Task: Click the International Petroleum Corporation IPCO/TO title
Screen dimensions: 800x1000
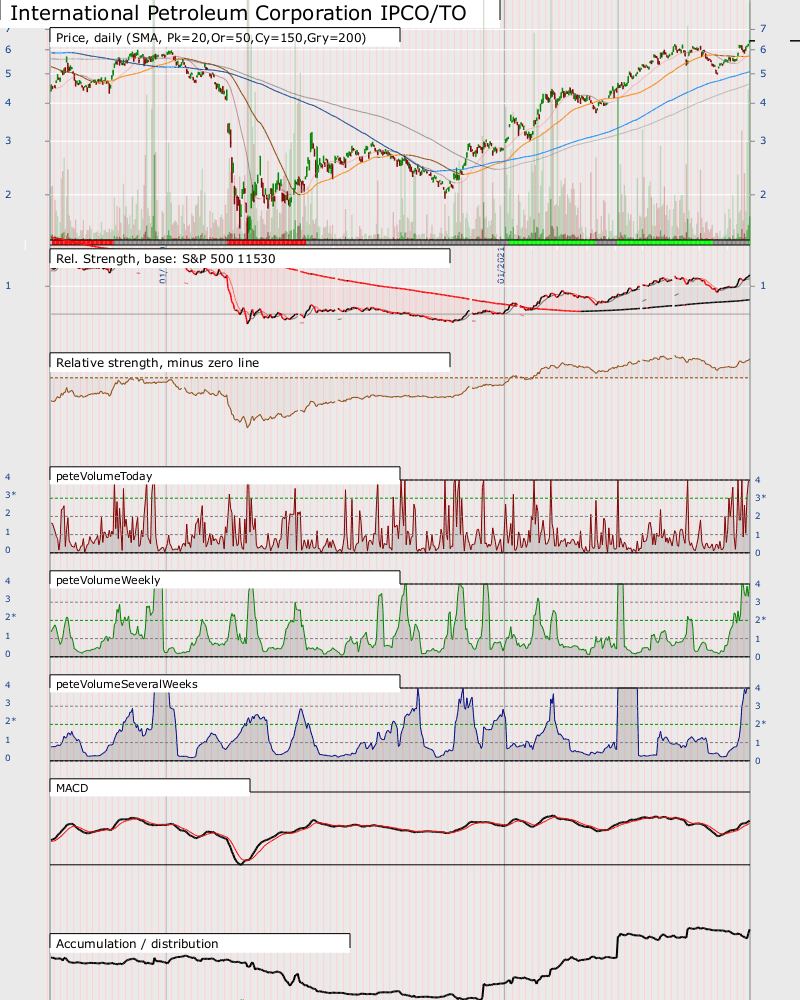Action: [x=238, y=13]
